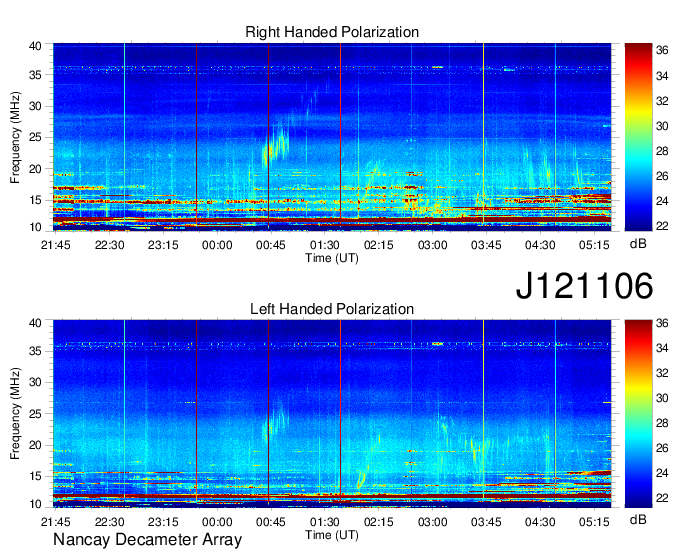The width and height of the screenshot is (680, 552).
Task: Click the "05:15" time tick under the Right Handed plot
Action: (594, 245)
